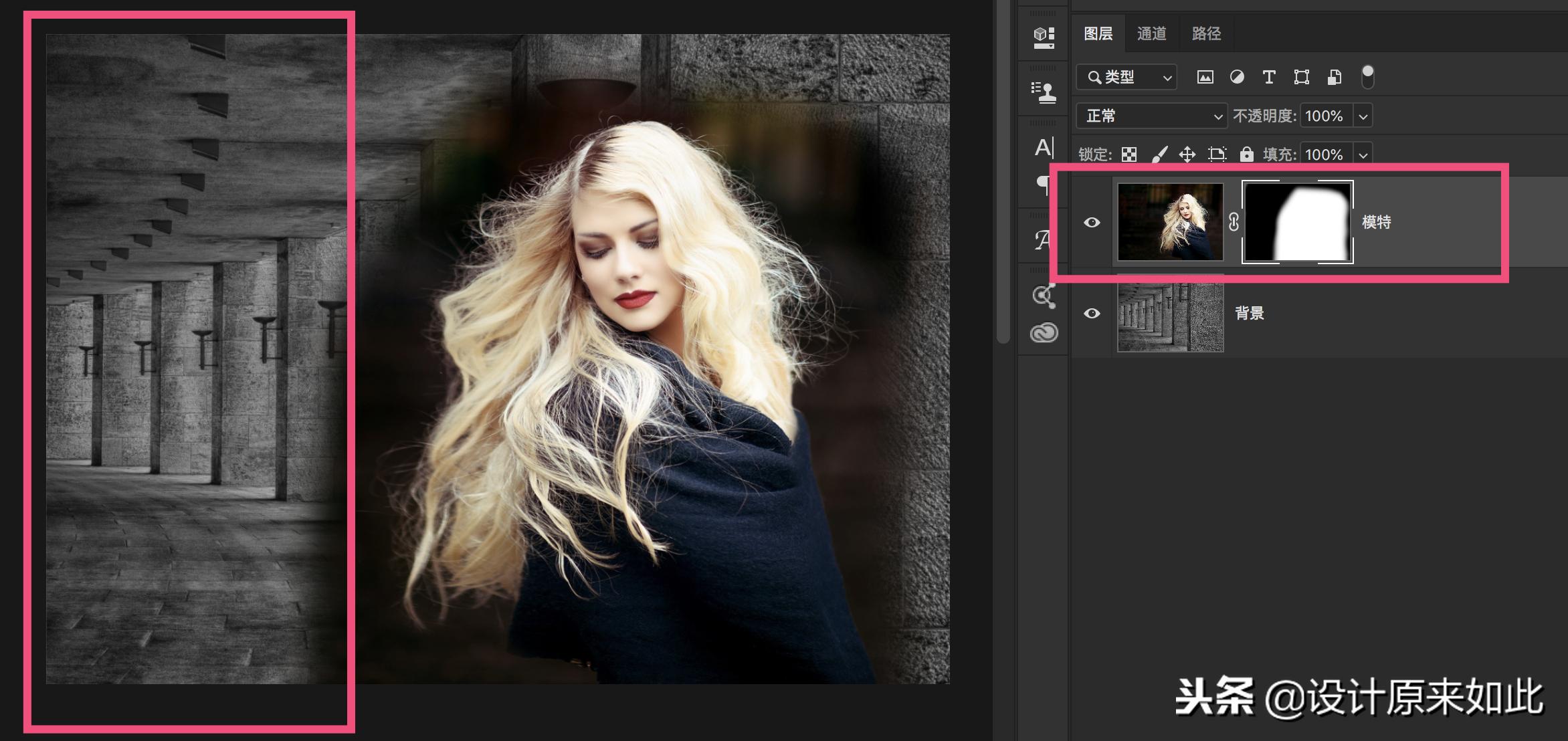This screenshot has height=741, width=1568.
Task: Toggle link between 模特 layer and mask
Action: click(x=1234, y=222)
